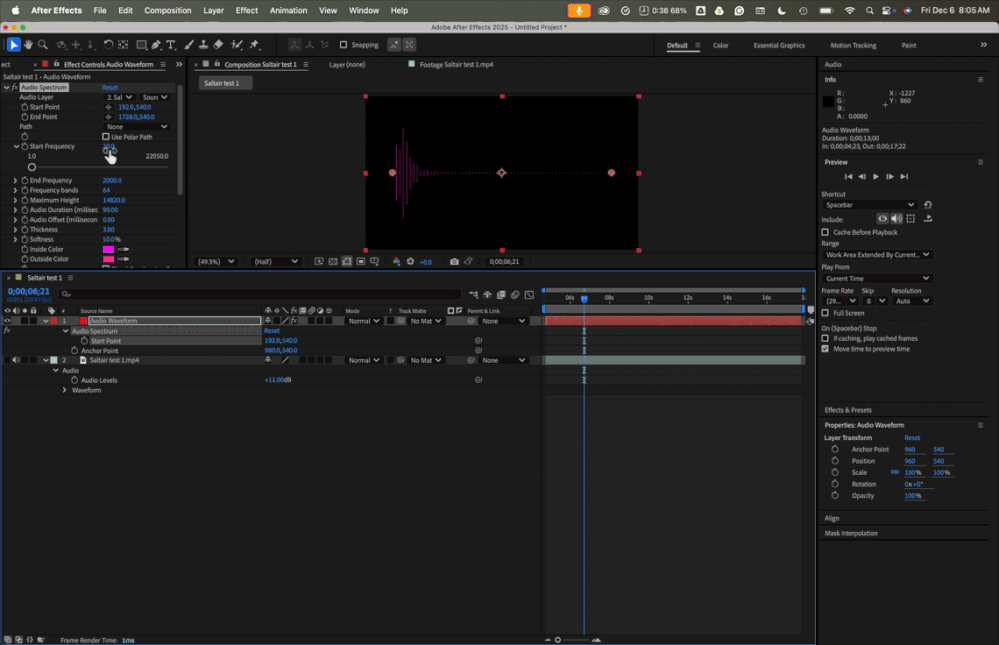
Task: Open the Animation menu
Action: pos(288,10)
